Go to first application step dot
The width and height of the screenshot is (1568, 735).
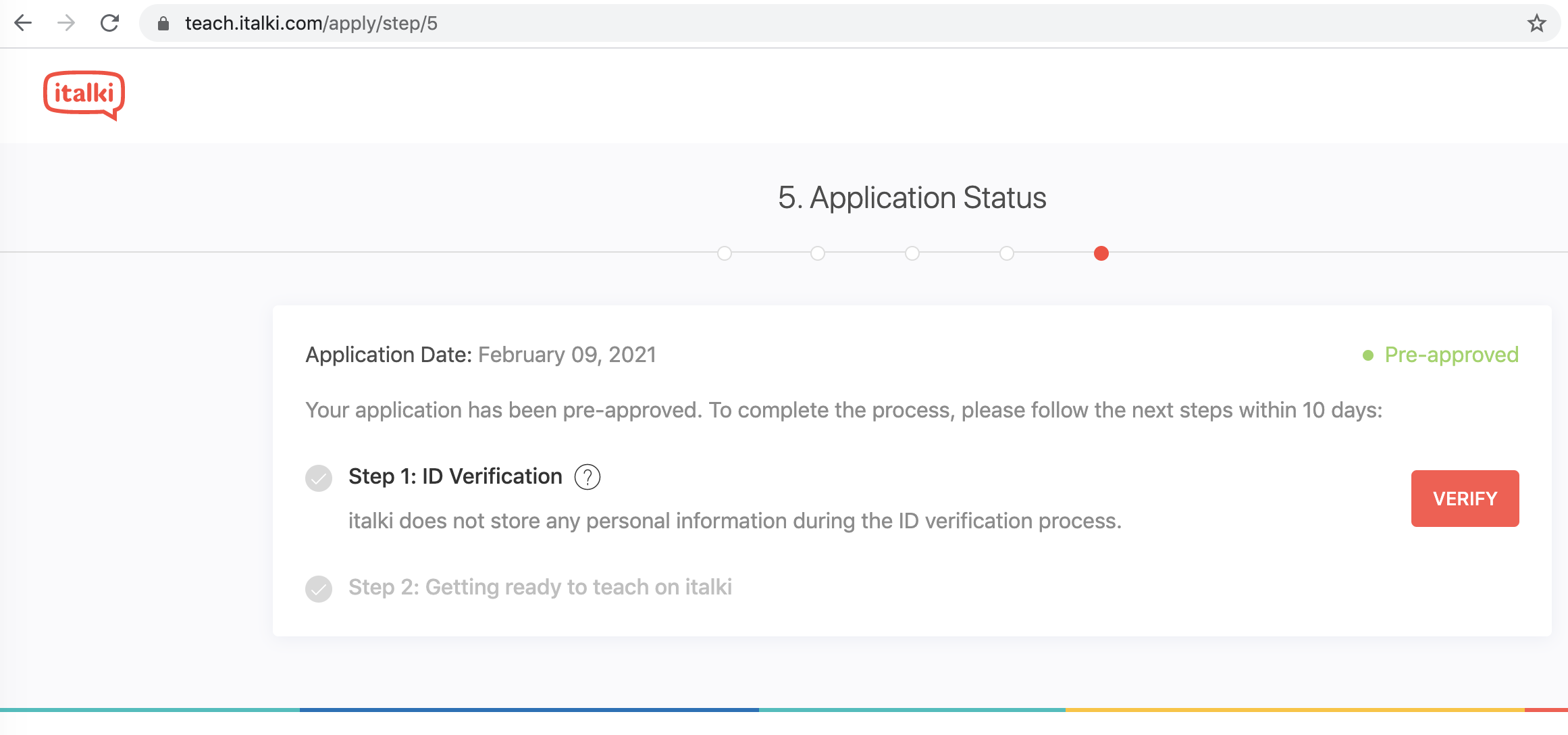pyautogui.click(x=725, y=253)
